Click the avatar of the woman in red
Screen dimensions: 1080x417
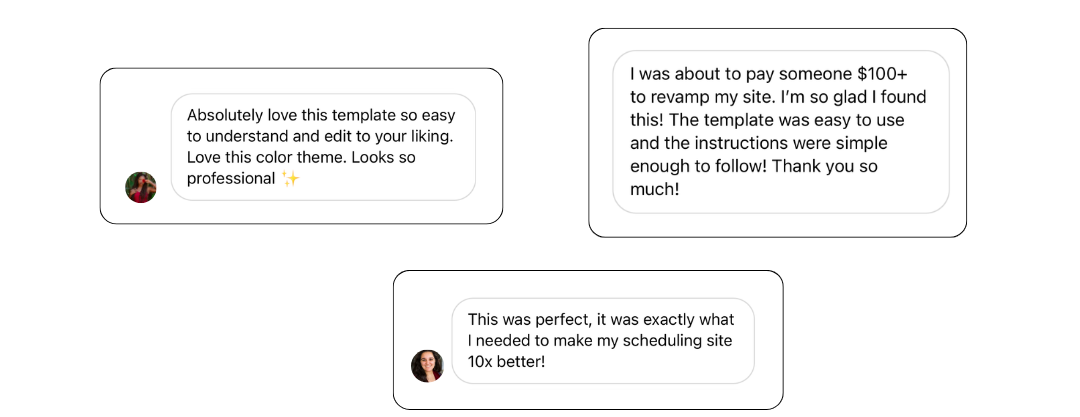[x=141, y=187]
